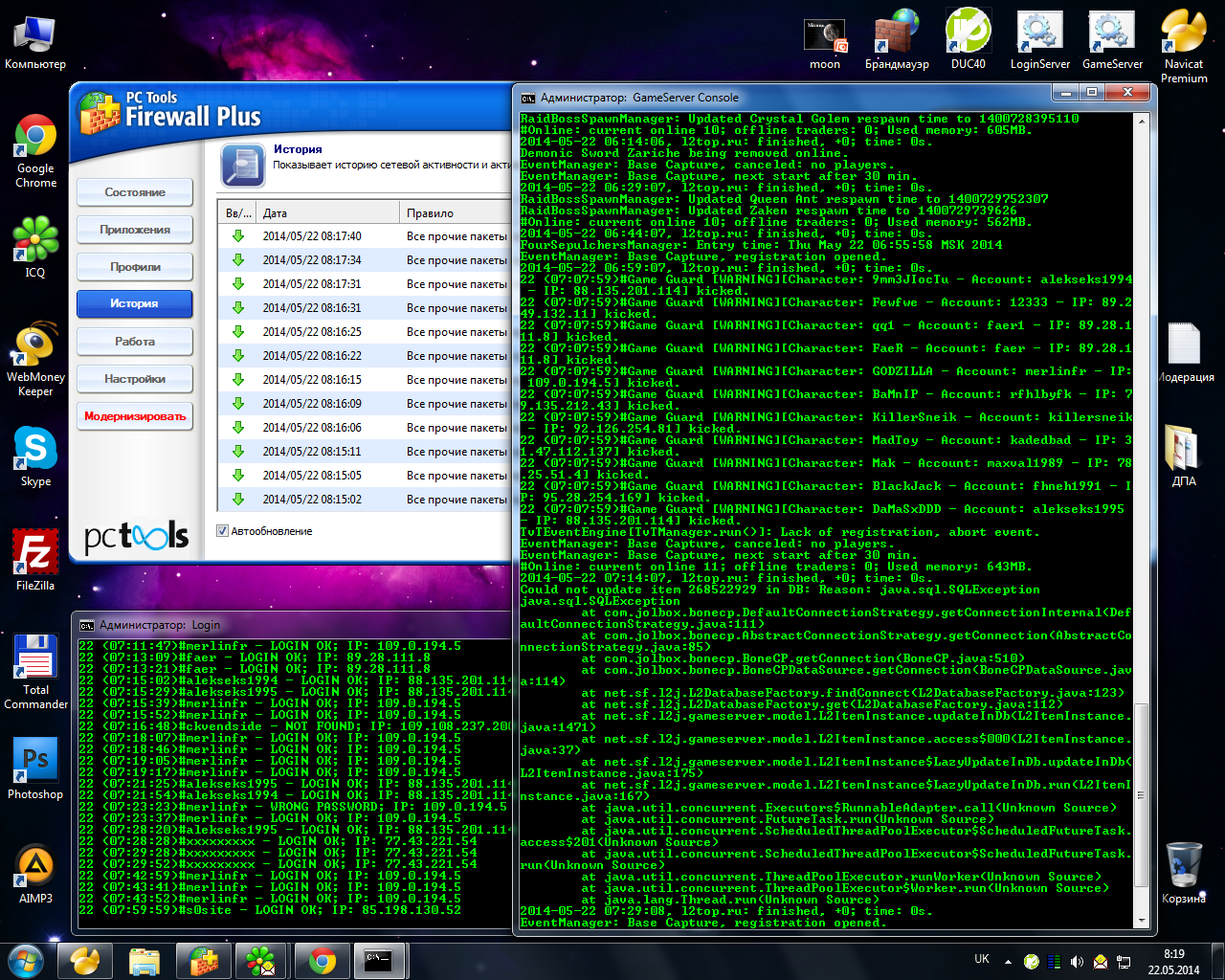The image size is (1225, 980).
Task: Open ICQ from the taskbar
Action: (x=261, y=961)
